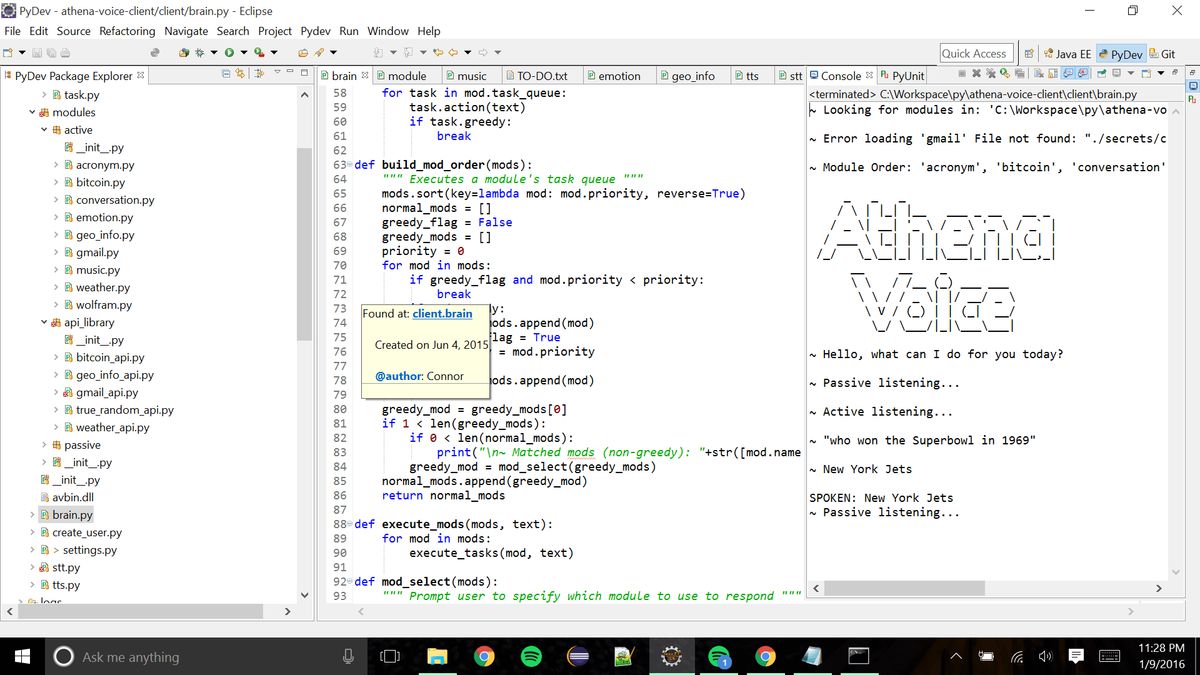This screenshot has width=1200, height=675.
Task: Toggle Link with Editor in Package Explorer
Action: pos(240,75)
